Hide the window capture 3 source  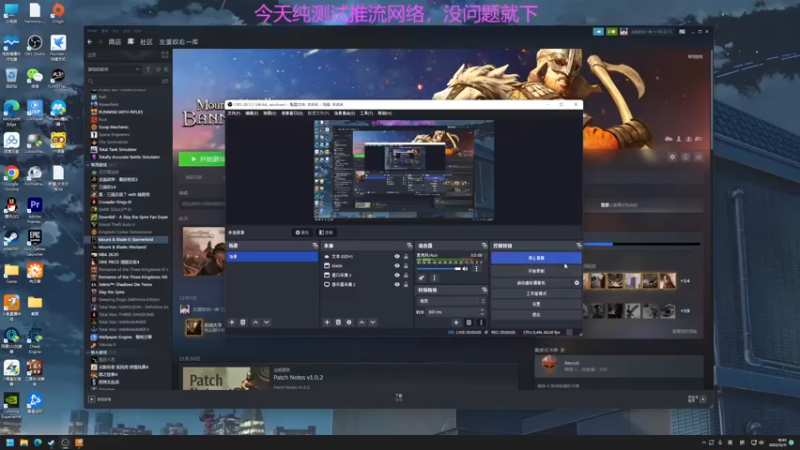point(397,275)
